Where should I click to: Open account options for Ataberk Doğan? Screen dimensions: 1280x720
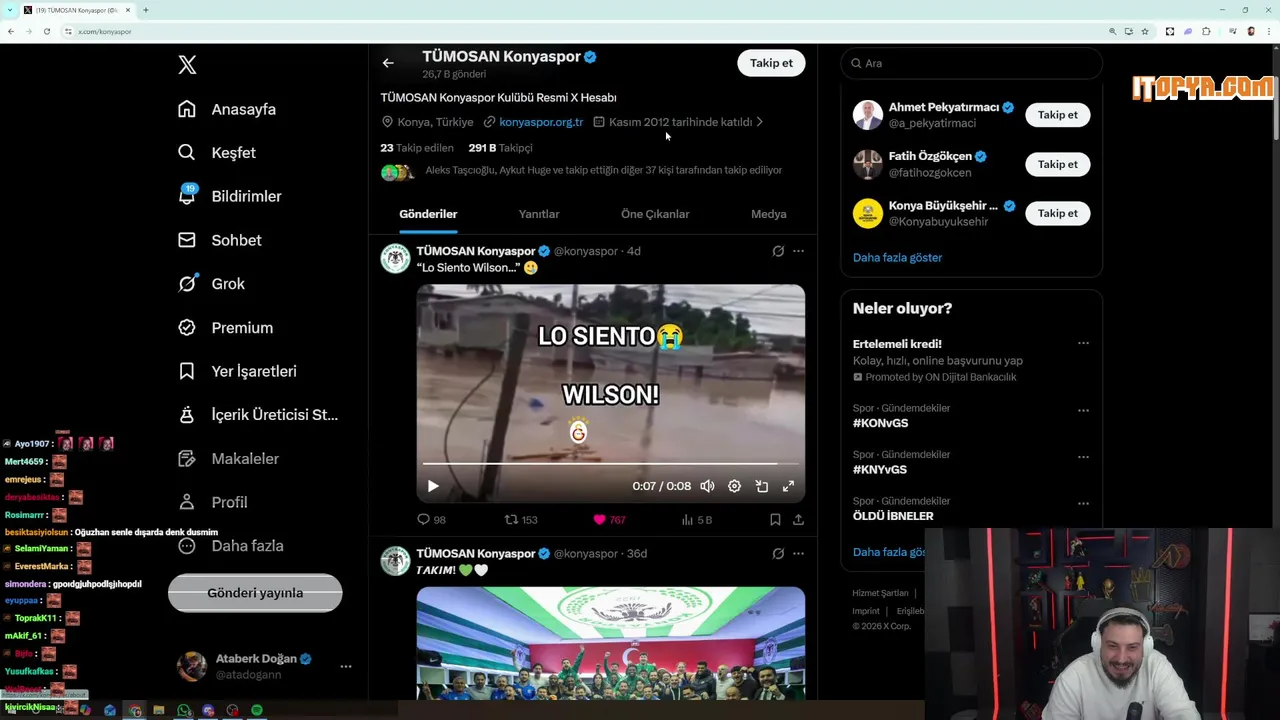point(346,666)
